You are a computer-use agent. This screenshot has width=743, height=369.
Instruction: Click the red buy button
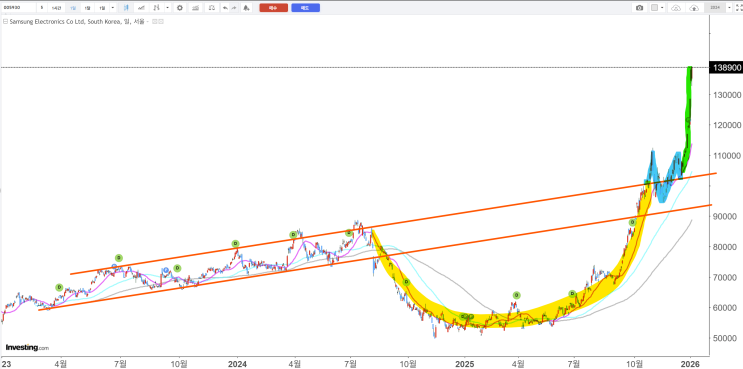[273, 8]
